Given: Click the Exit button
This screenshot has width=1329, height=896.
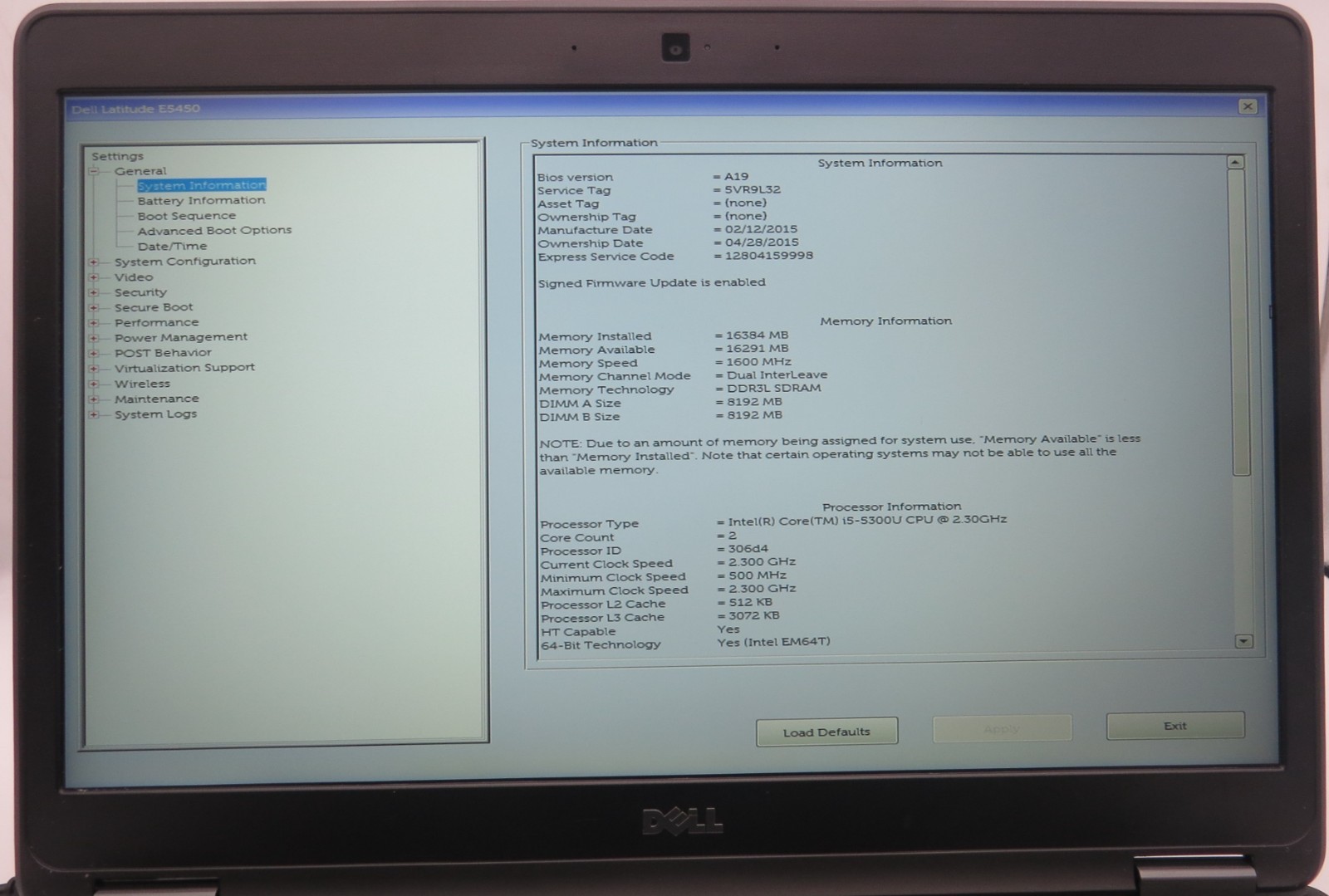Looking at the screenshot, I should pos(1175,725).
